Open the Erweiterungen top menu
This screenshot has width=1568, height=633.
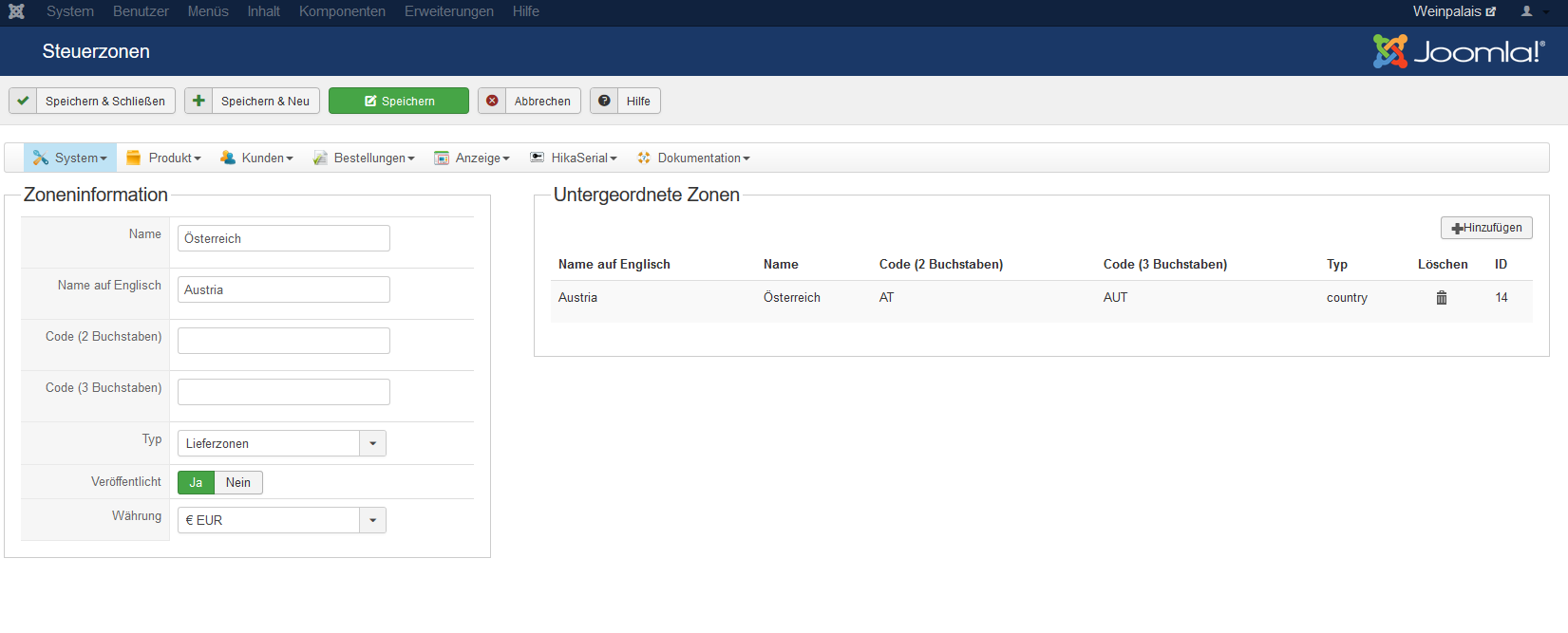(448, 11)
